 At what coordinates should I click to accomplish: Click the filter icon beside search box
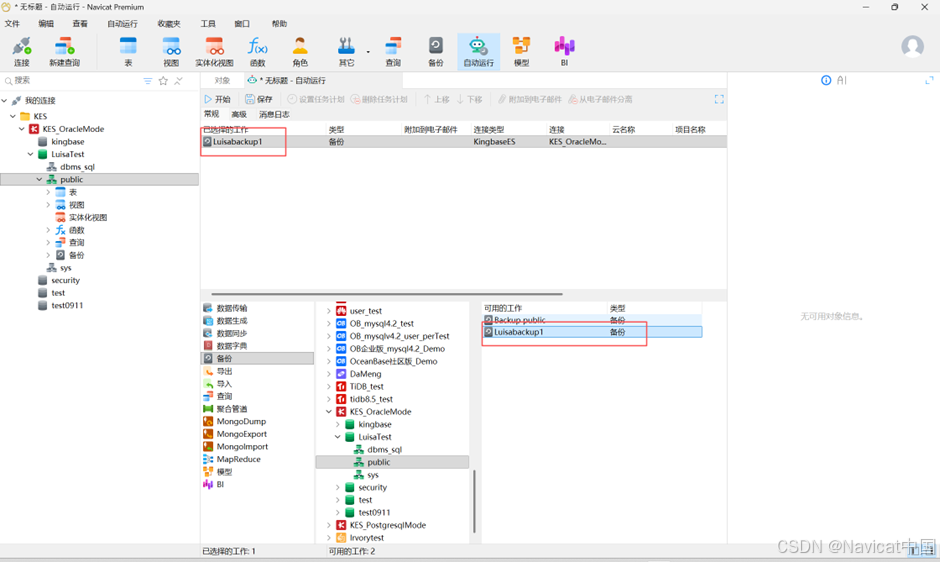click(147, 81)
